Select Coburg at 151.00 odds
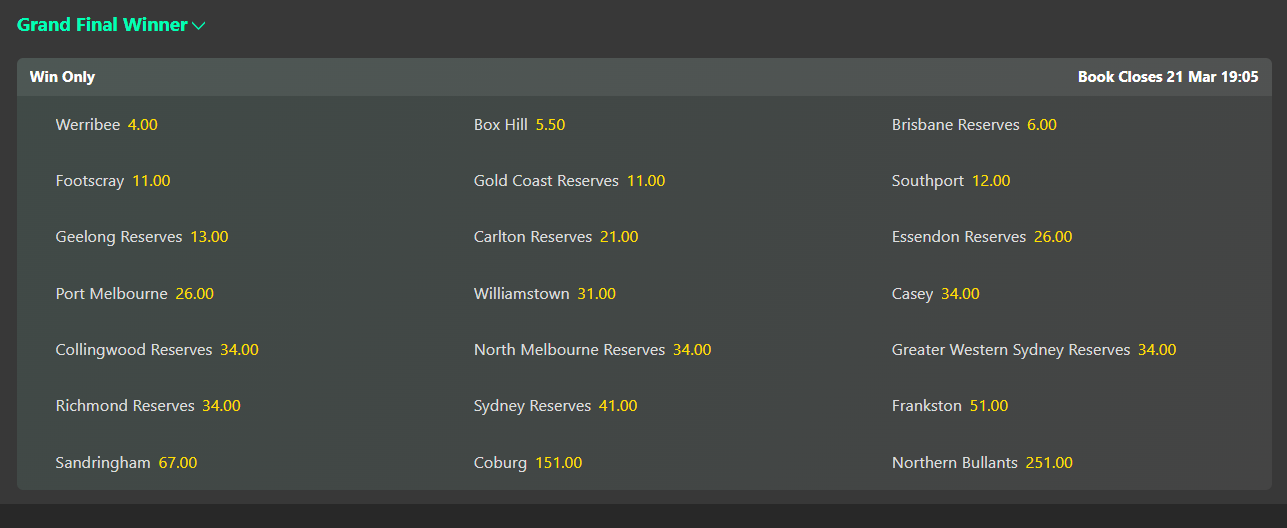The height and width of the screenshot is (528, 1287). pos(528,463)
